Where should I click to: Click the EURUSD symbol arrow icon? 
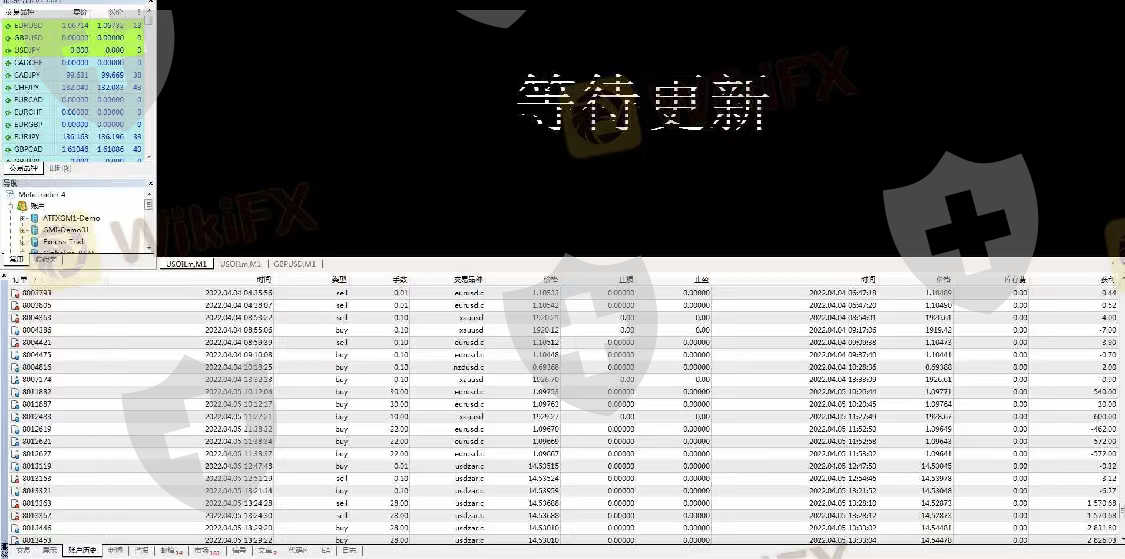7,25
